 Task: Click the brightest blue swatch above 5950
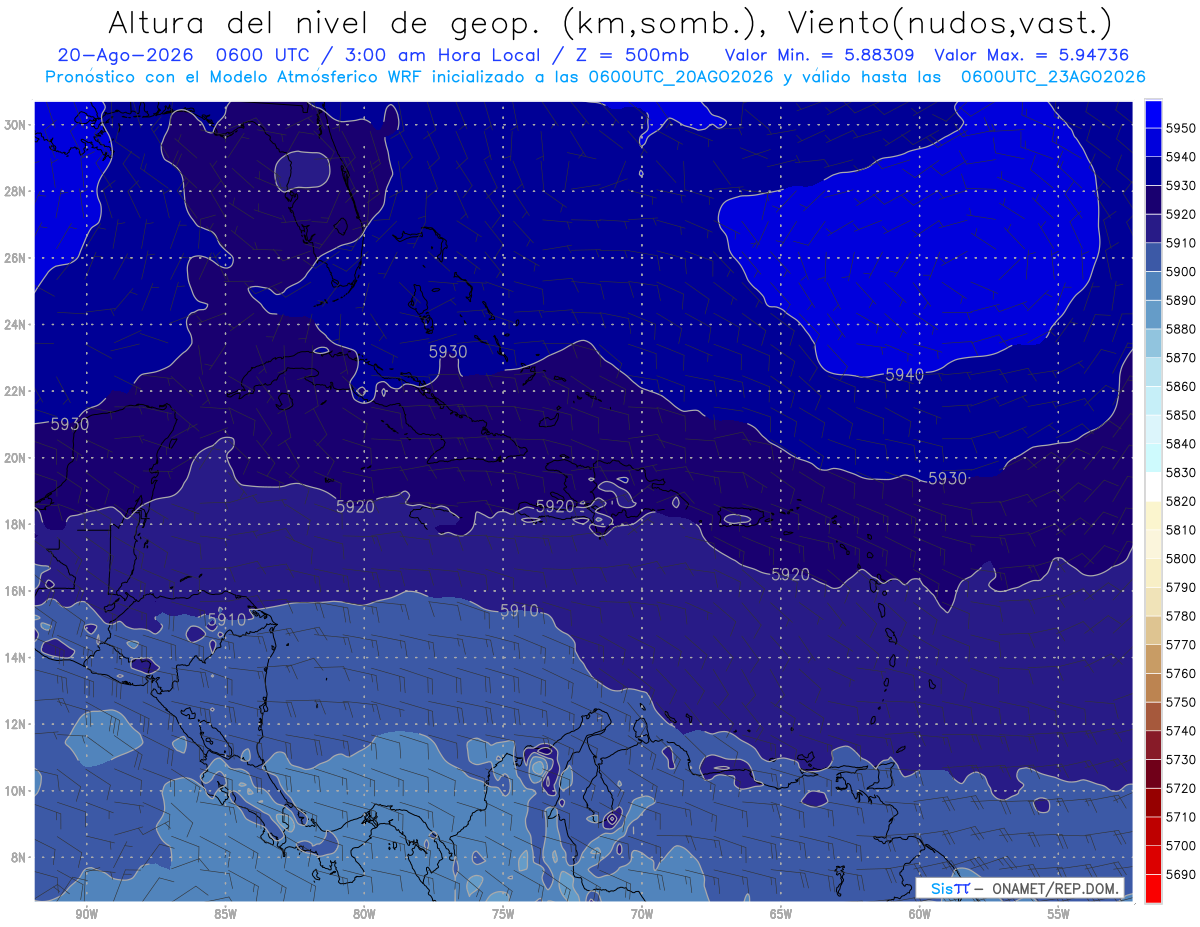pyautogui.click(x=1153, y=114)
